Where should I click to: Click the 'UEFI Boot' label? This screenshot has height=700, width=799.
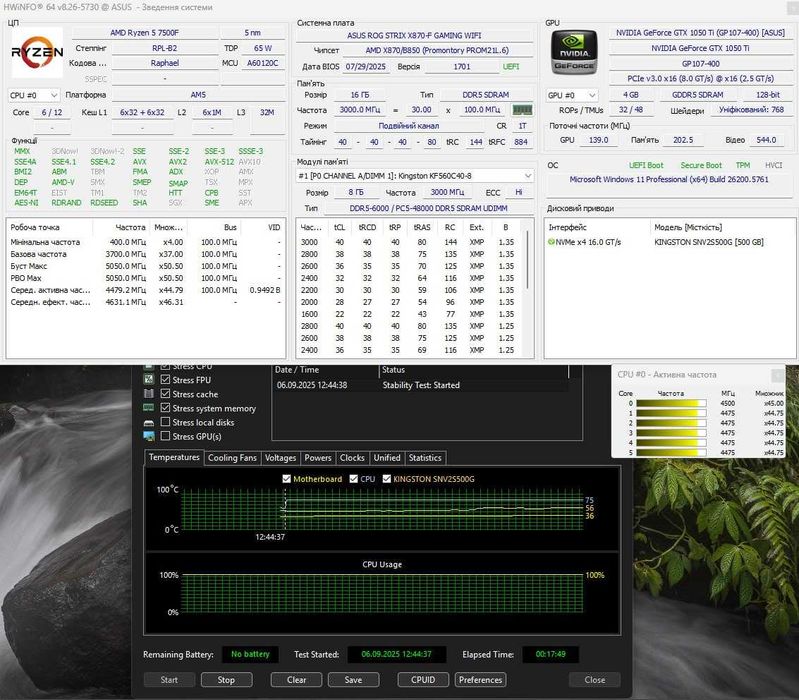[x=646, y=165]
